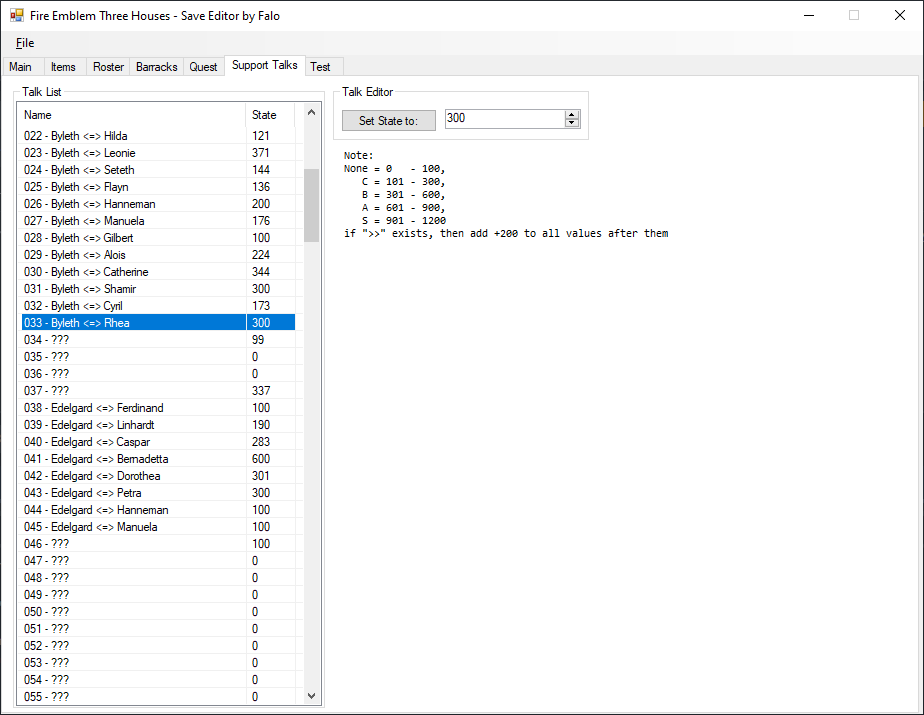The height and width of the screenshot is (715, 924).
Task: Click state value 371 for Leonie
Action: tap(261, 153)
